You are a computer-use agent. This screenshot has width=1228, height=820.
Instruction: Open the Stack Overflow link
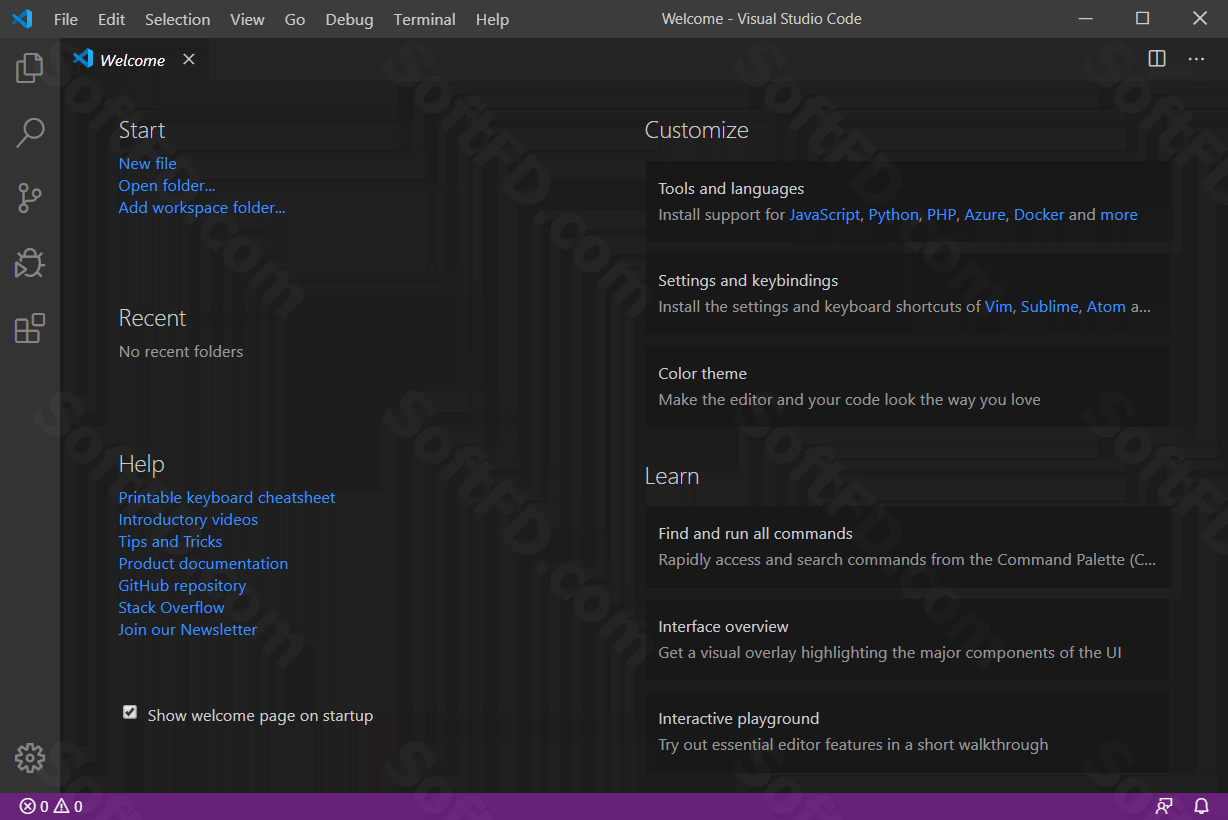(x=171, y=608)
